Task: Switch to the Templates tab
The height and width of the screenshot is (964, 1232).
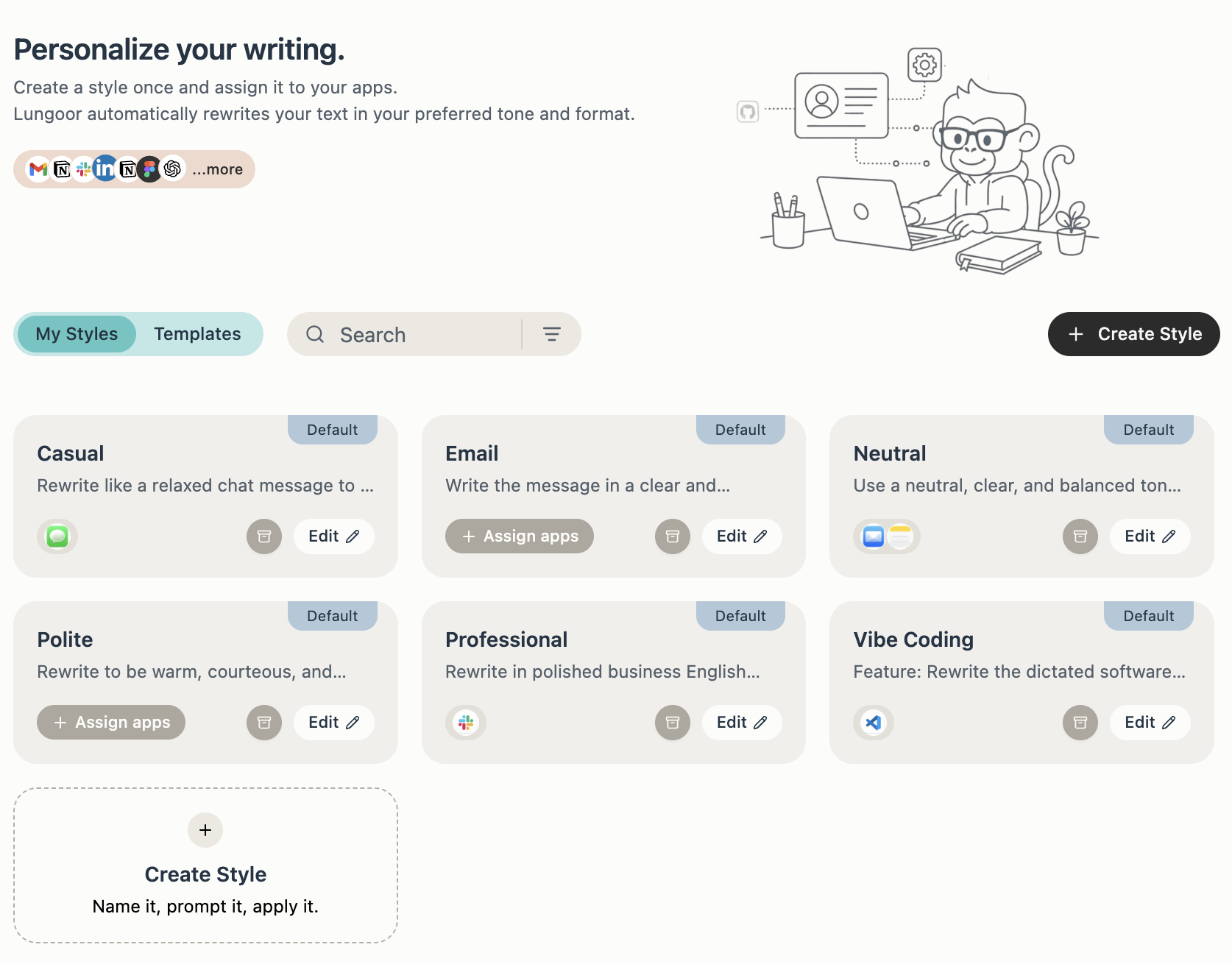Action: 197,334
